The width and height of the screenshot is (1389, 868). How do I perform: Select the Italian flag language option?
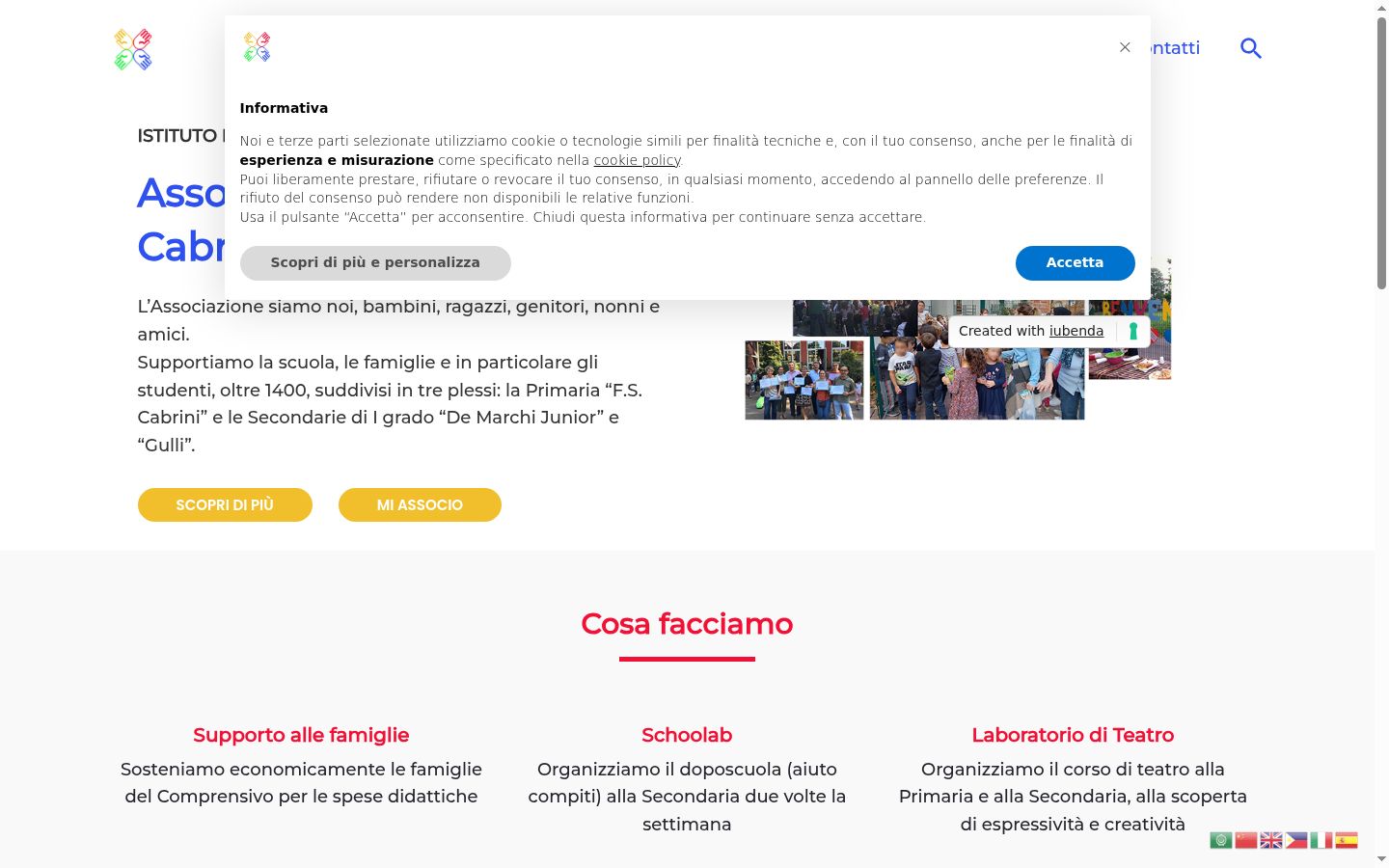[1321, 840]
